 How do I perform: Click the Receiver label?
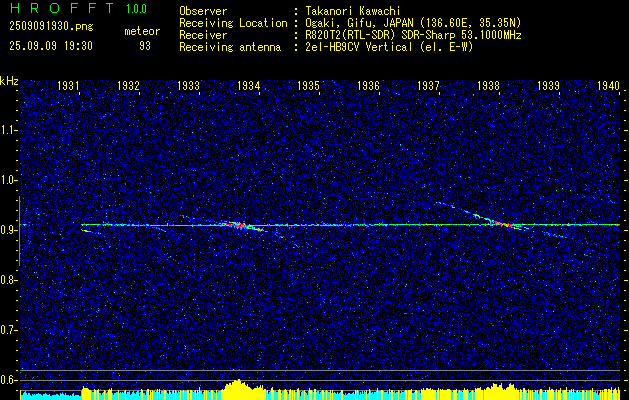[203, 35]
